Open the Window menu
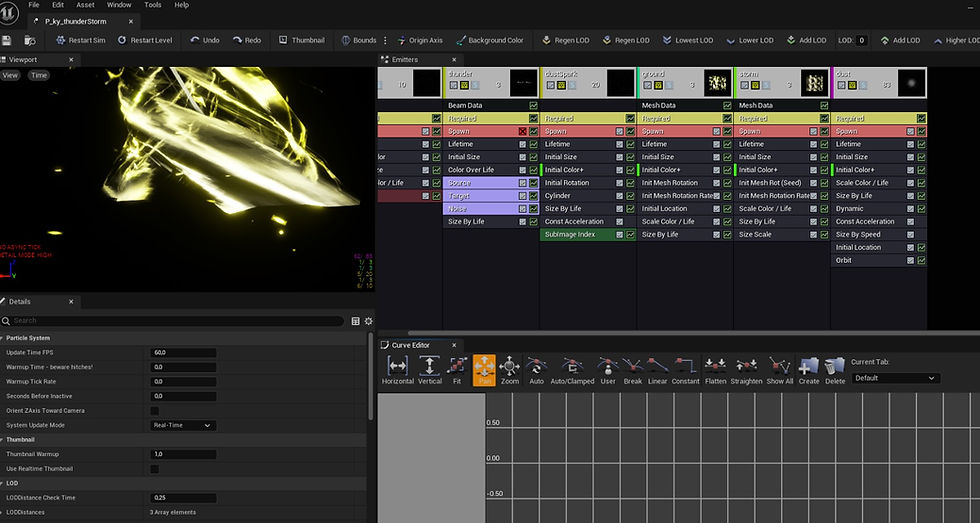The height and width of the screenshot is (523, 980). pyautogui.click(x=119, y=4)
